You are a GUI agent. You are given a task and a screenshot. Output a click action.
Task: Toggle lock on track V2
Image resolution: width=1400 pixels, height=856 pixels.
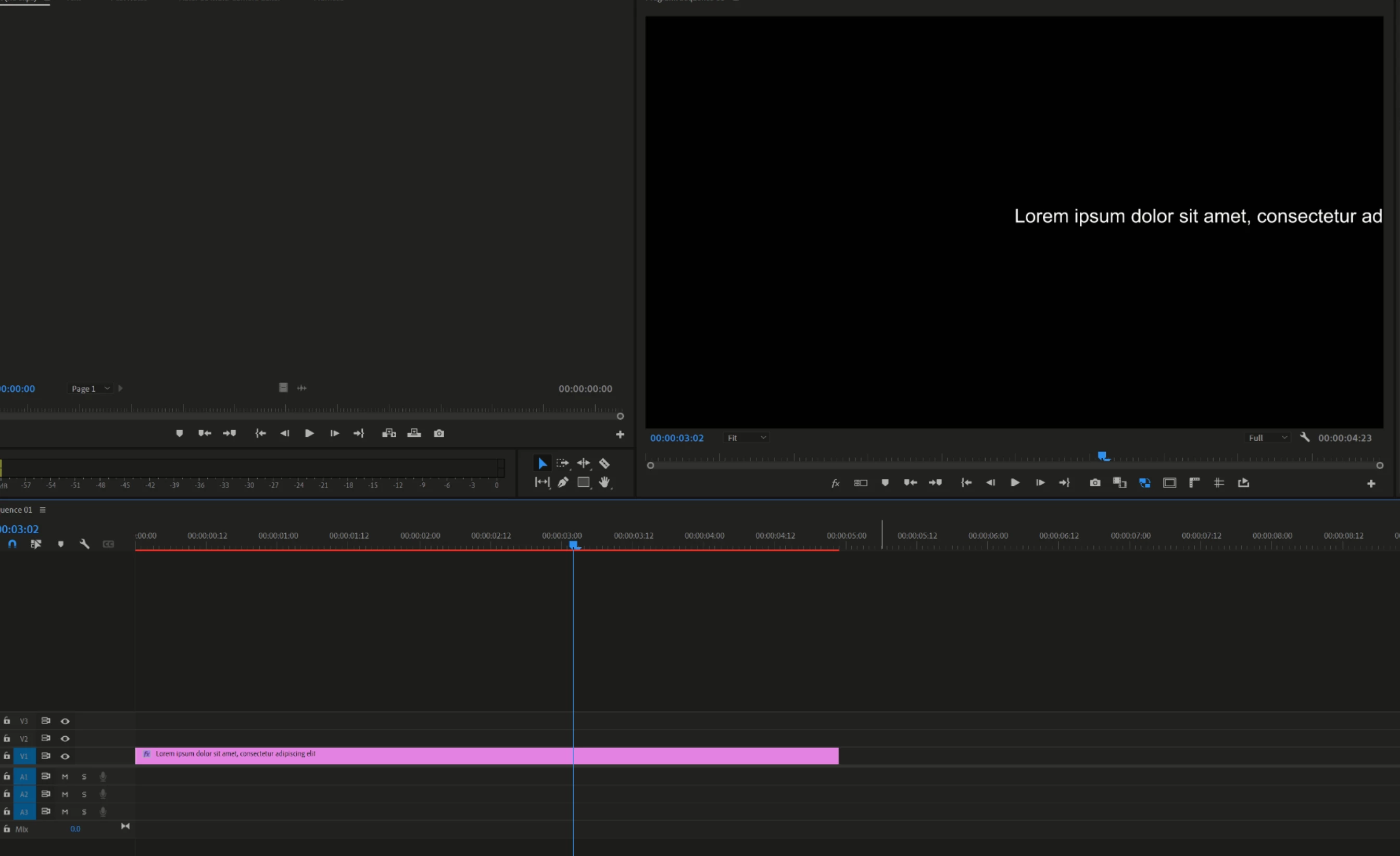(7, 738)
